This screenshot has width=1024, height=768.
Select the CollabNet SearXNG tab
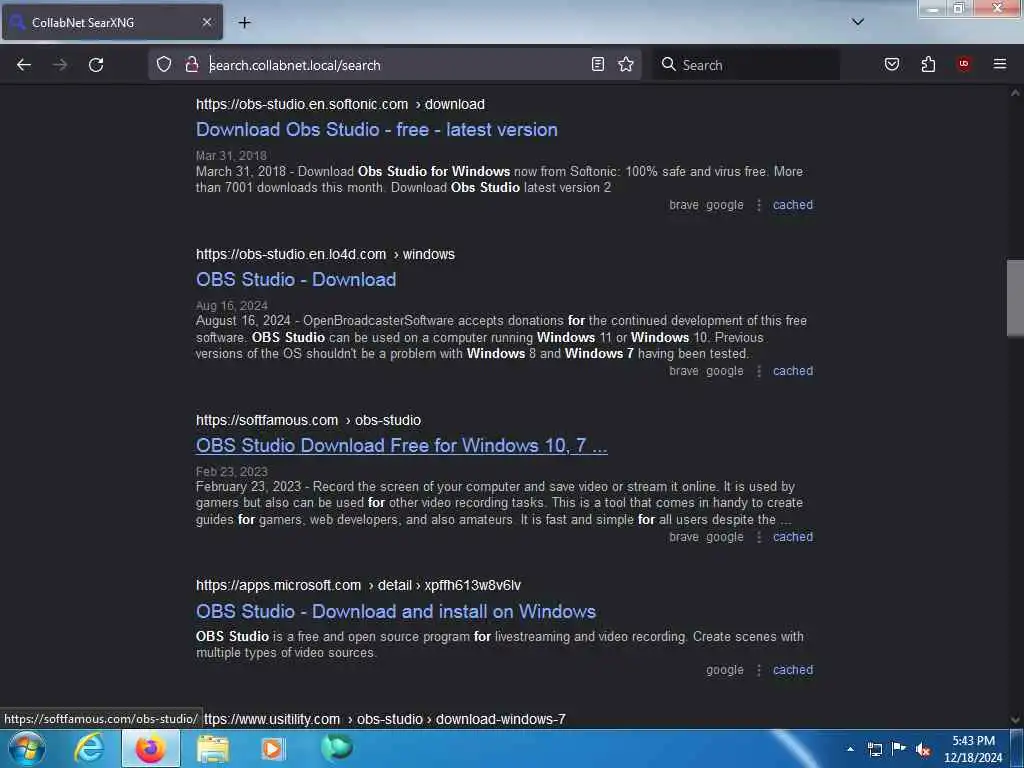tap(112, 22)
